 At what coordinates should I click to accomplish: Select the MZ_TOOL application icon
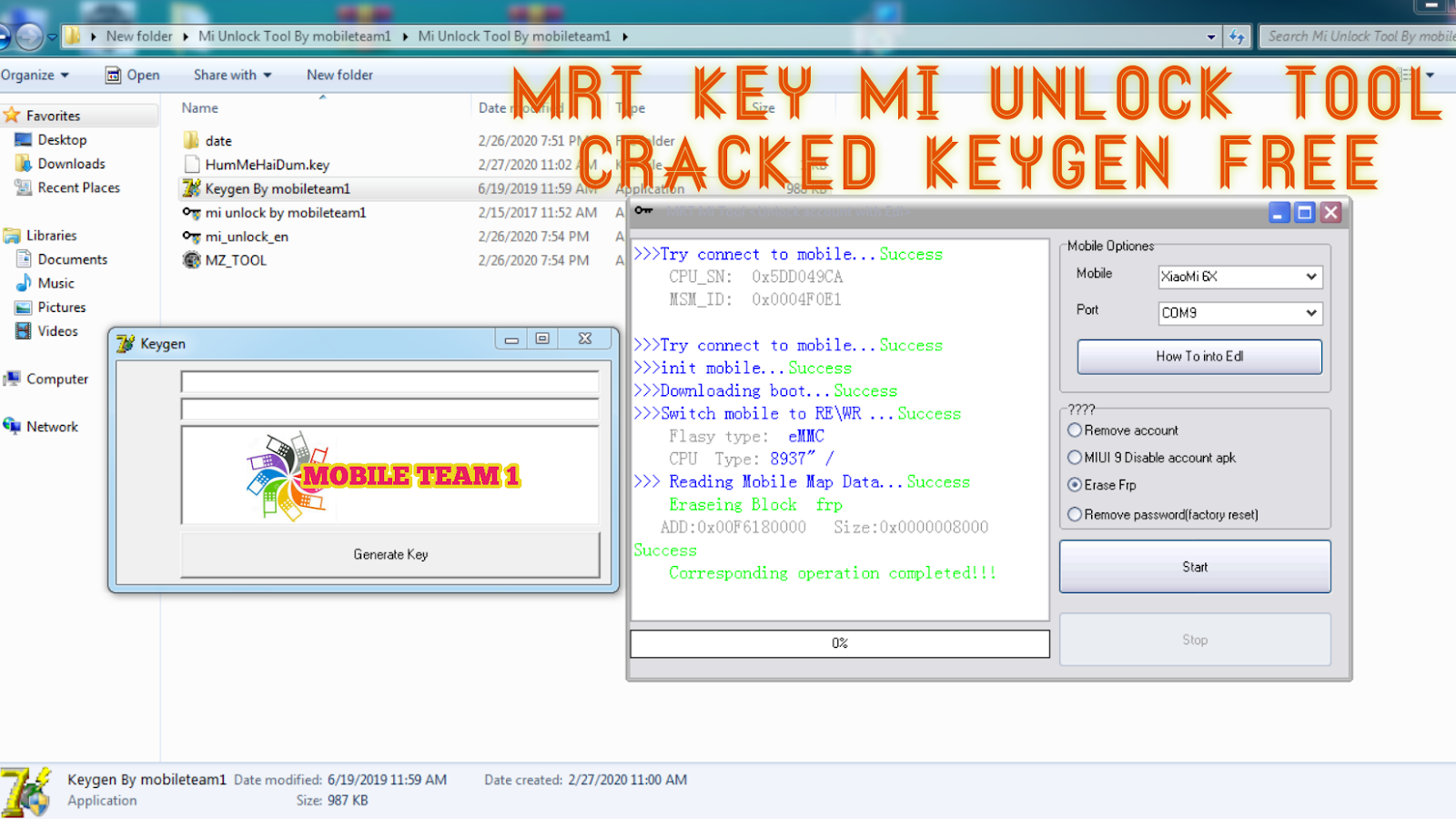[191, 260]
